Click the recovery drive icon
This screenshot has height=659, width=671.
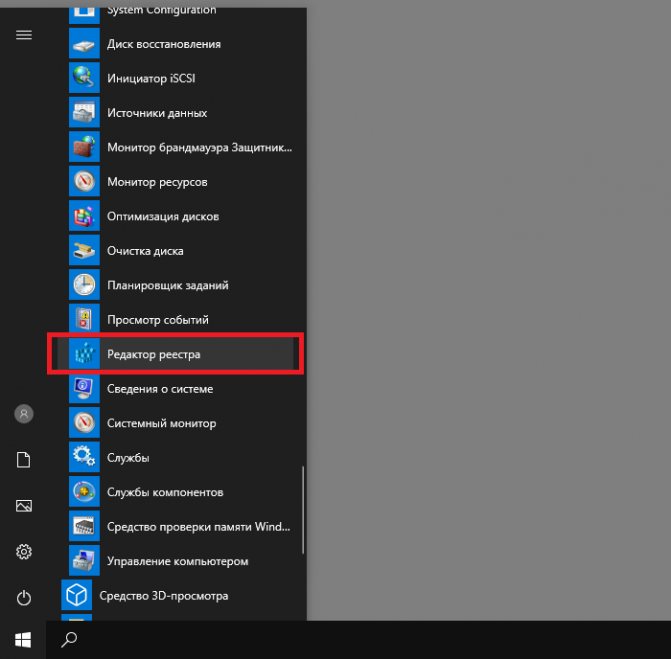point(84,43)
